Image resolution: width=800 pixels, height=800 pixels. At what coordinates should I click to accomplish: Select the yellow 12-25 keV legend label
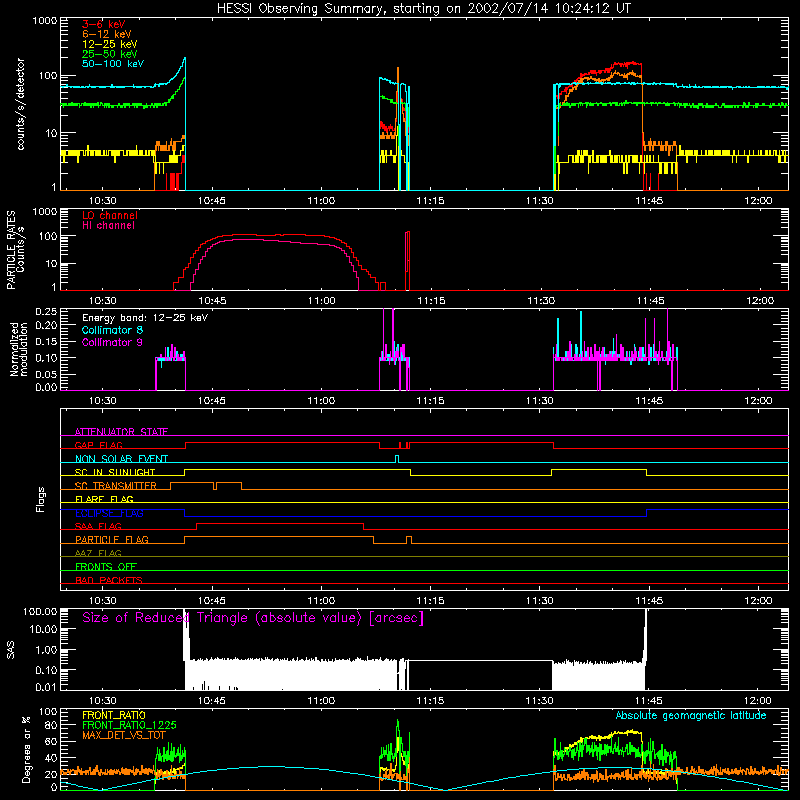pyautogui.click(x=110, y=44)
